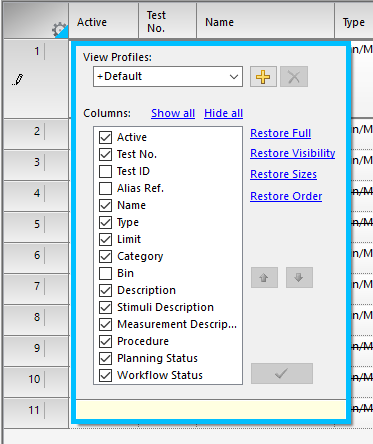
Task: Enable the Test ID column checkbox
Action: (105, 171)
